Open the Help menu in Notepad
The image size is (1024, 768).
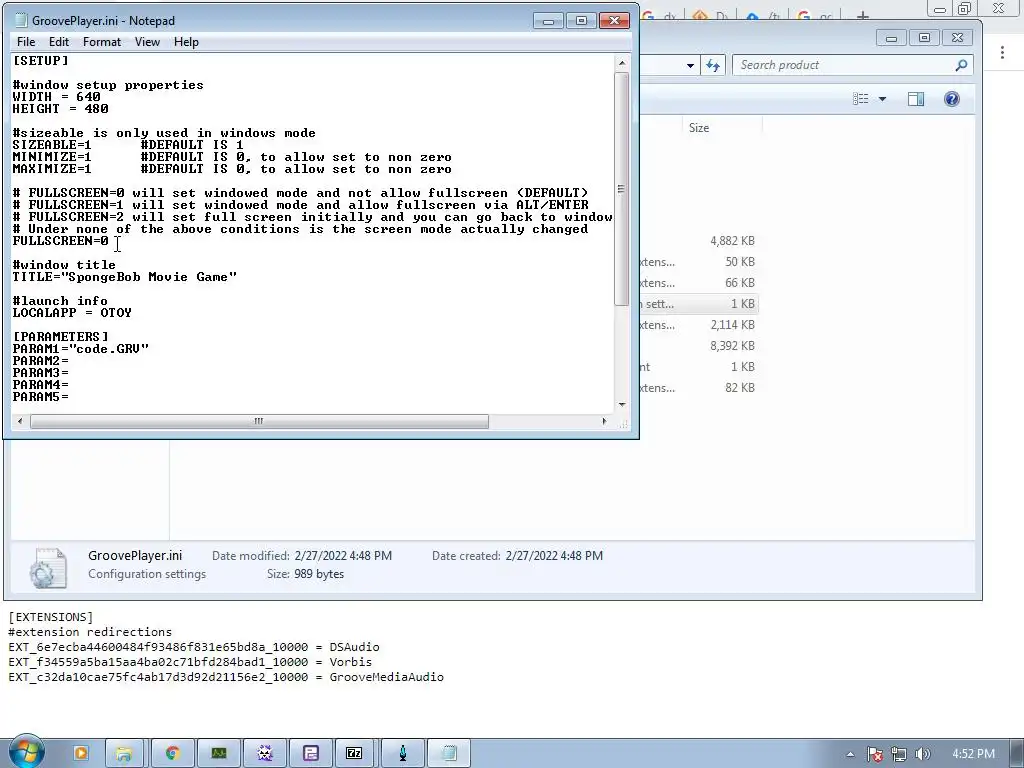[x=186, y=42]
